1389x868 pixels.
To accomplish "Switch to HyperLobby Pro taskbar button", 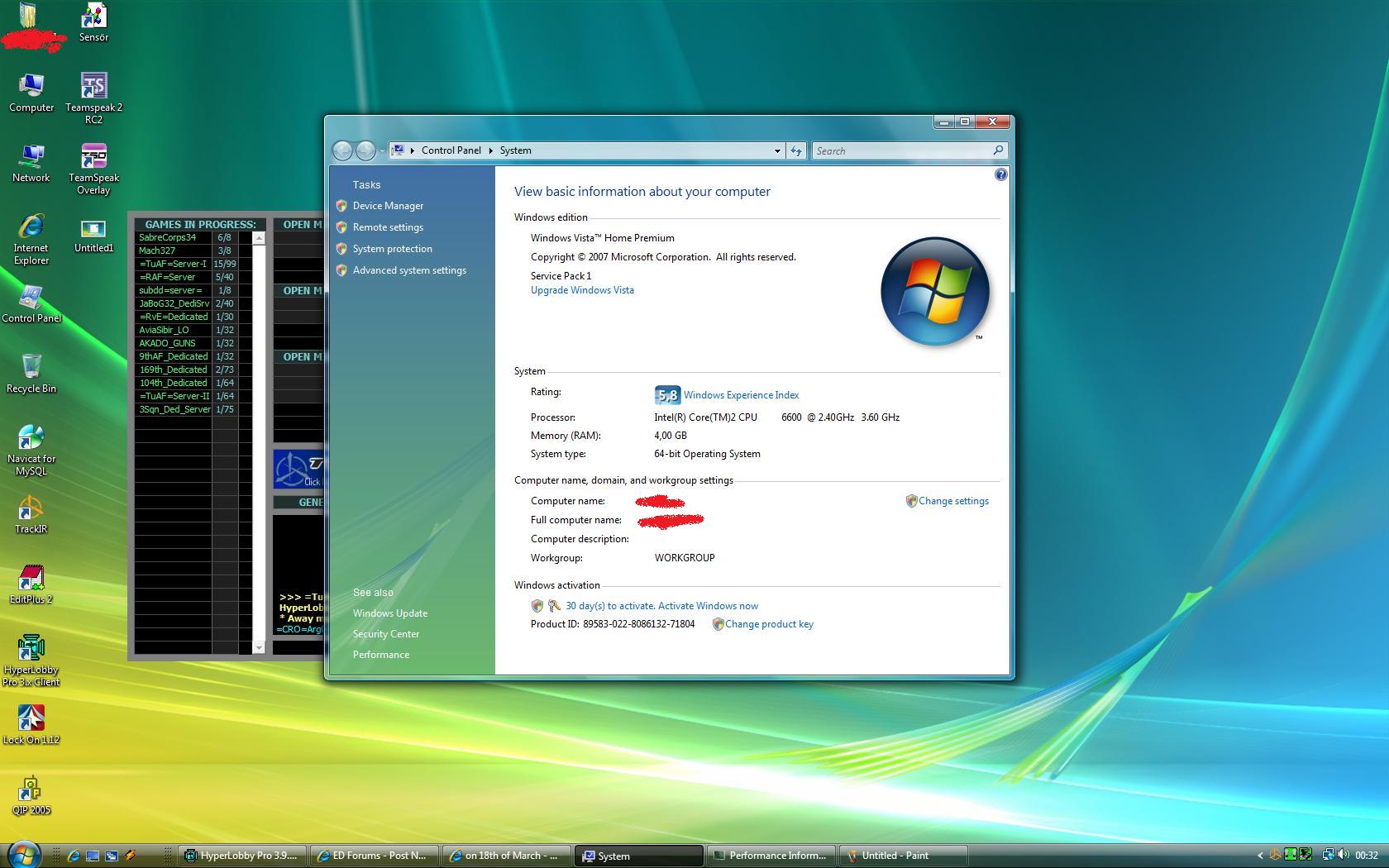I will [x=243, y=856].
